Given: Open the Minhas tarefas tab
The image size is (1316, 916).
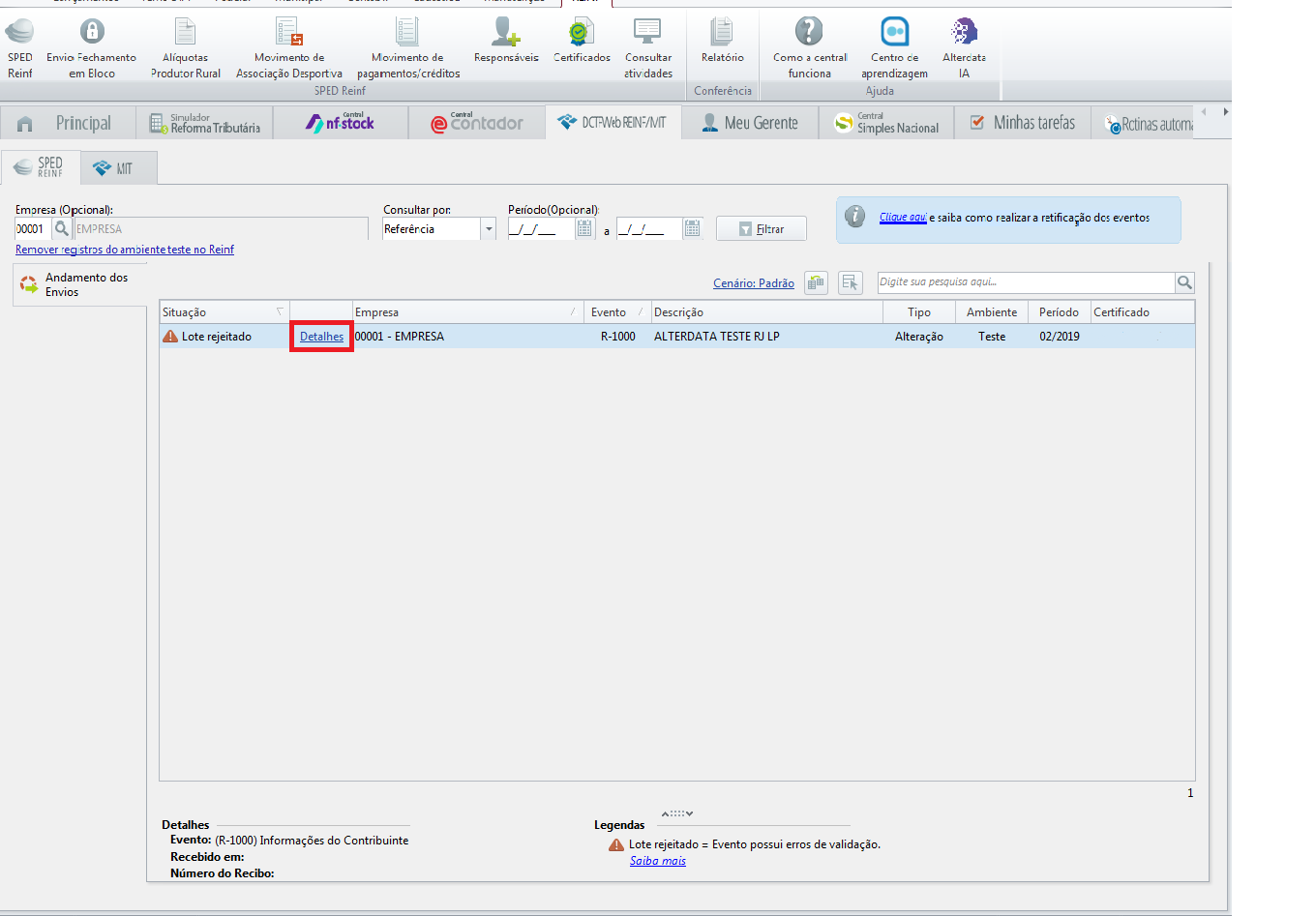Looking at the screenshot, I should 1023,124.
